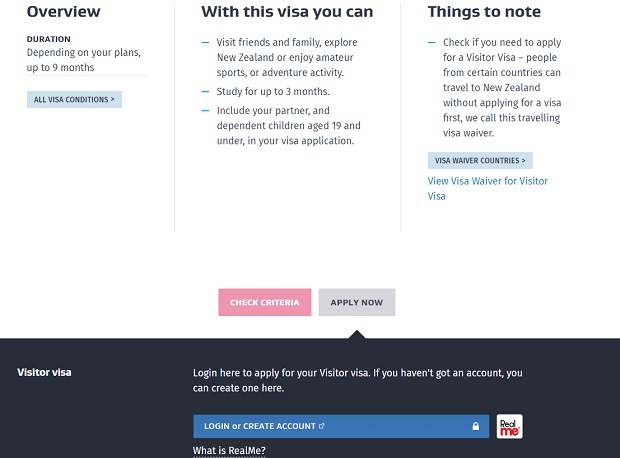Click the Visitor visa heading in dark panel

coord(44,372)
